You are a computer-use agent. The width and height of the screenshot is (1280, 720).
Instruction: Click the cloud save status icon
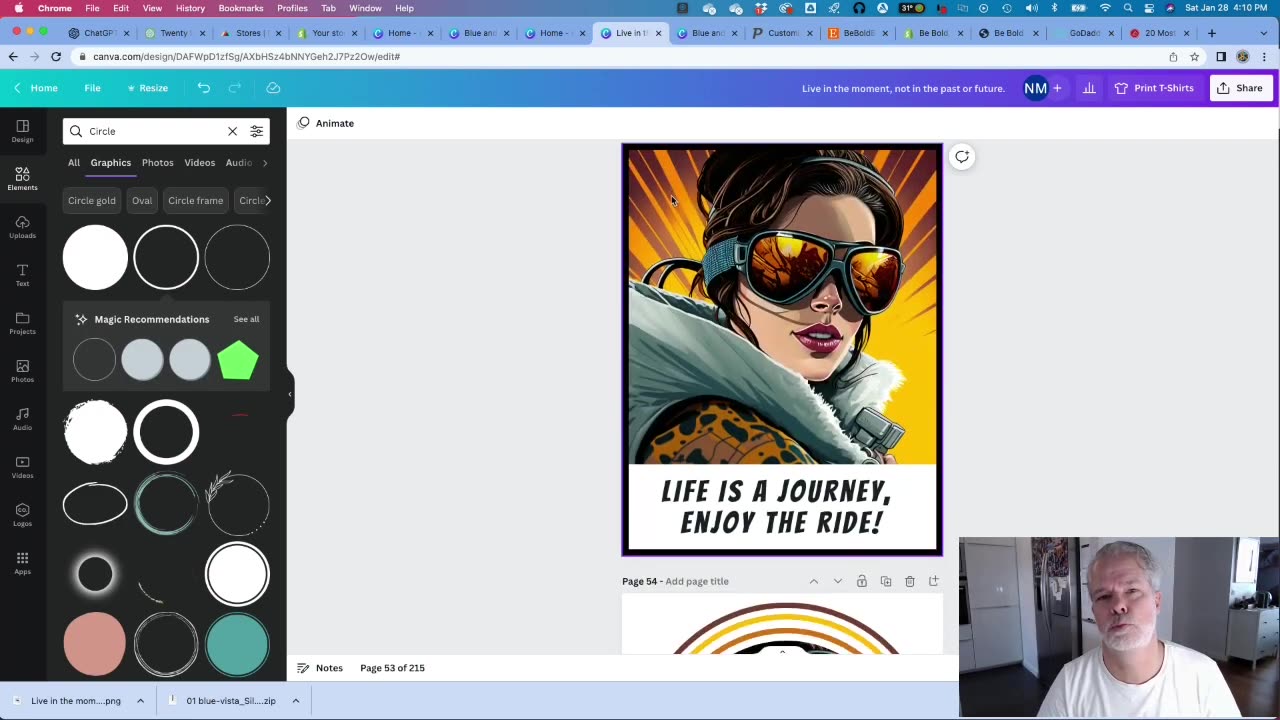[x=273, y=88]
